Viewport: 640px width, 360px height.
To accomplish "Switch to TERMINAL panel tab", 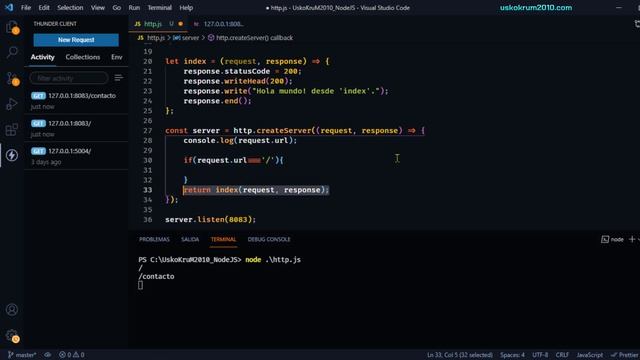I will [x=223, y=239].
